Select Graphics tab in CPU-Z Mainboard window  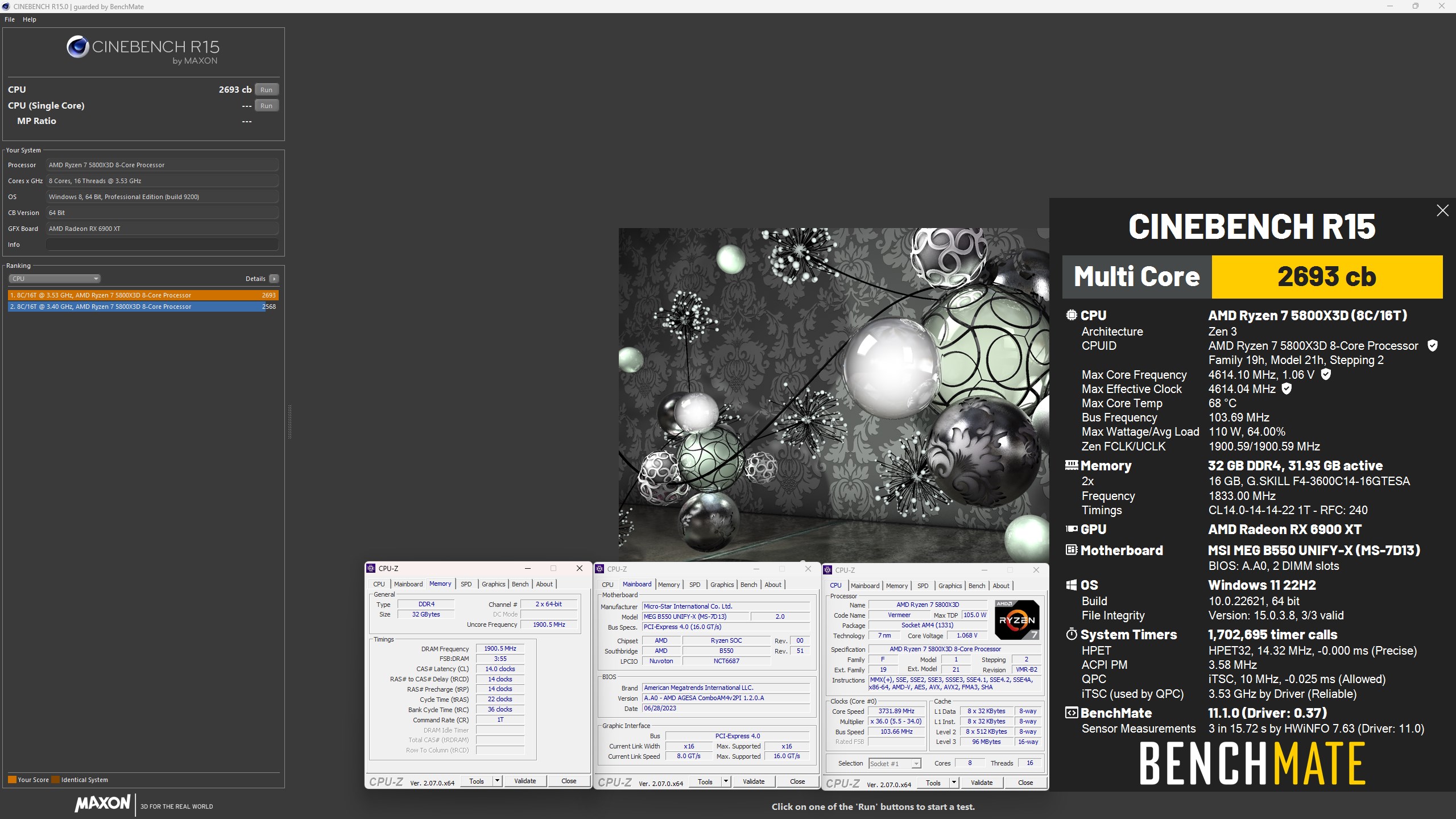pos(722,585)
